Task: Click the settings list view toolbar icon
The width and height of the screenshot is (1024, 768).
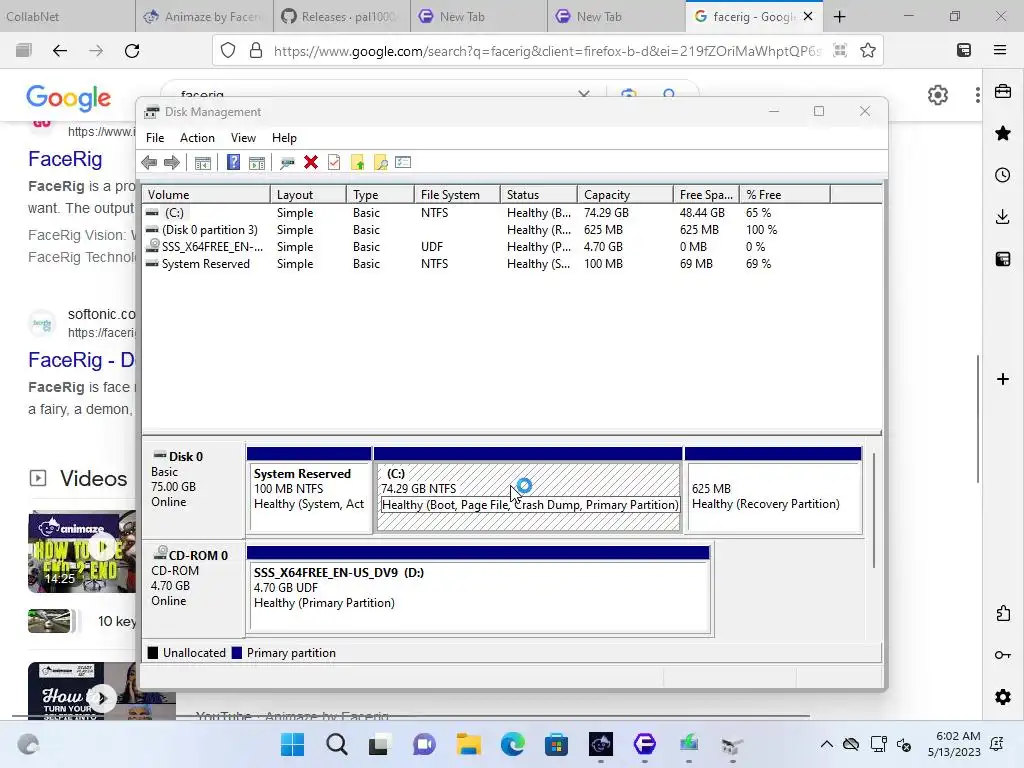Action: tap(403, 162)
